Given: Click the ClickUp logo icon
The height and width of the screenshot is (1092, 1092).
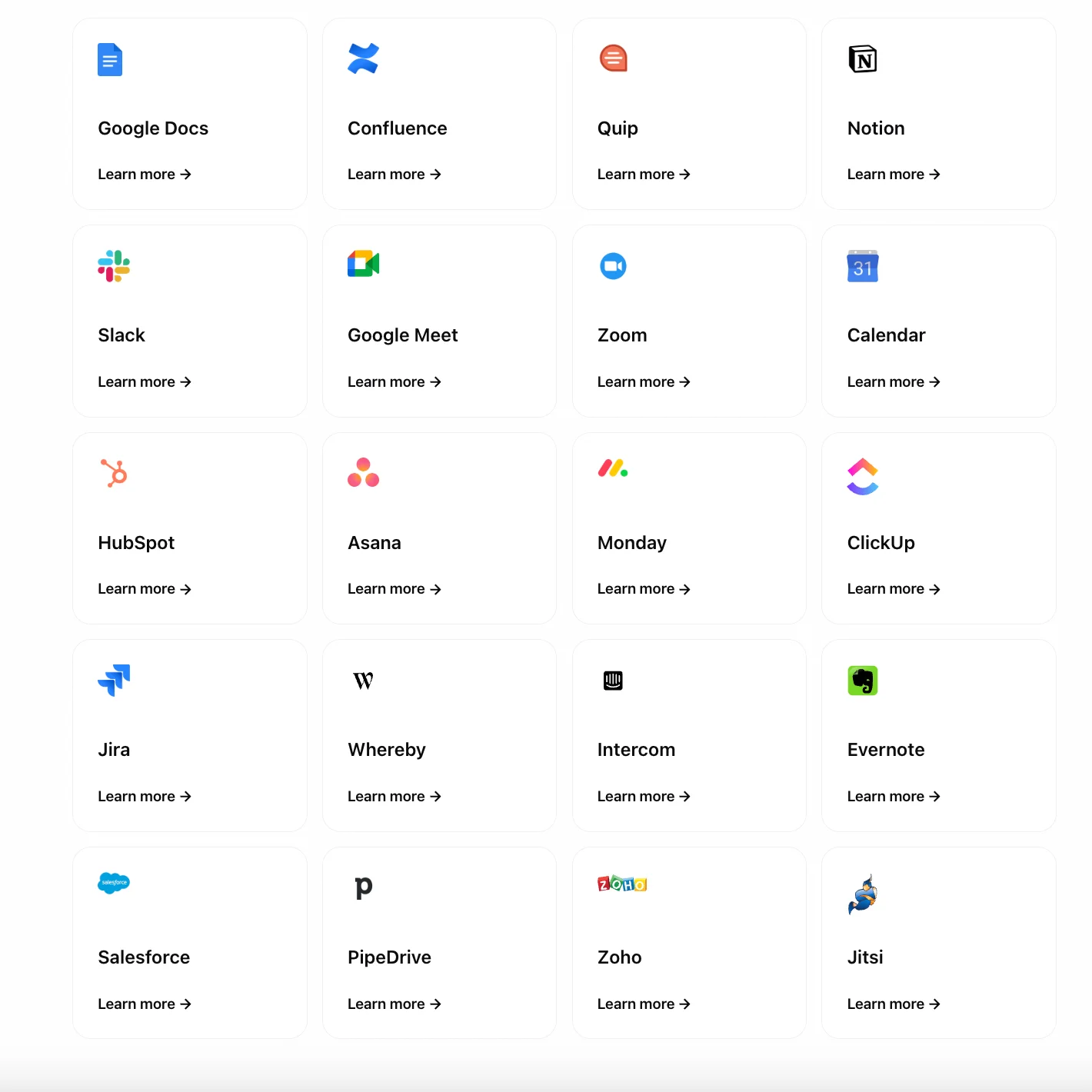Looking at the screenshot, I should coord(863,477).
